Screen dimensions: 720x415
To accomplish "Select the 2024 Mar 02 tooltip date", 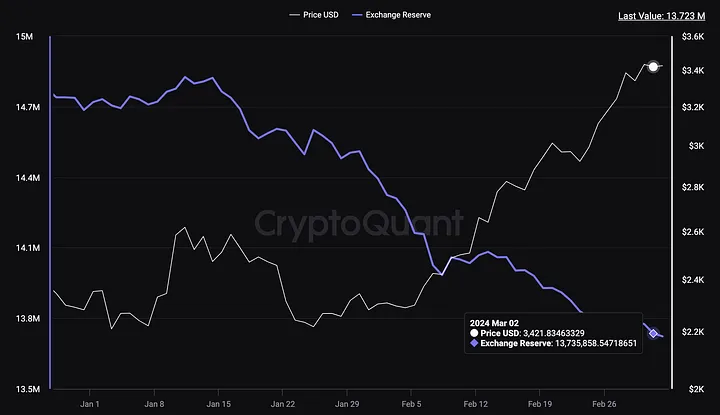I will click(492, 320).
